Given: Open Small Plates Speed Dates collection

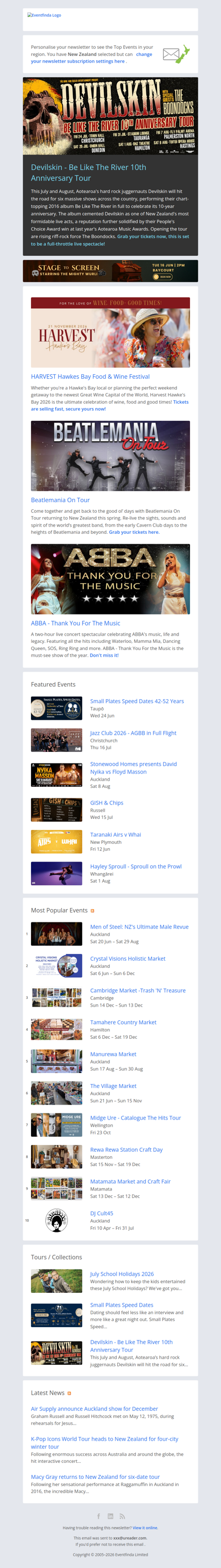Looking at the screenshot, I should click(x=122, y=1305).
